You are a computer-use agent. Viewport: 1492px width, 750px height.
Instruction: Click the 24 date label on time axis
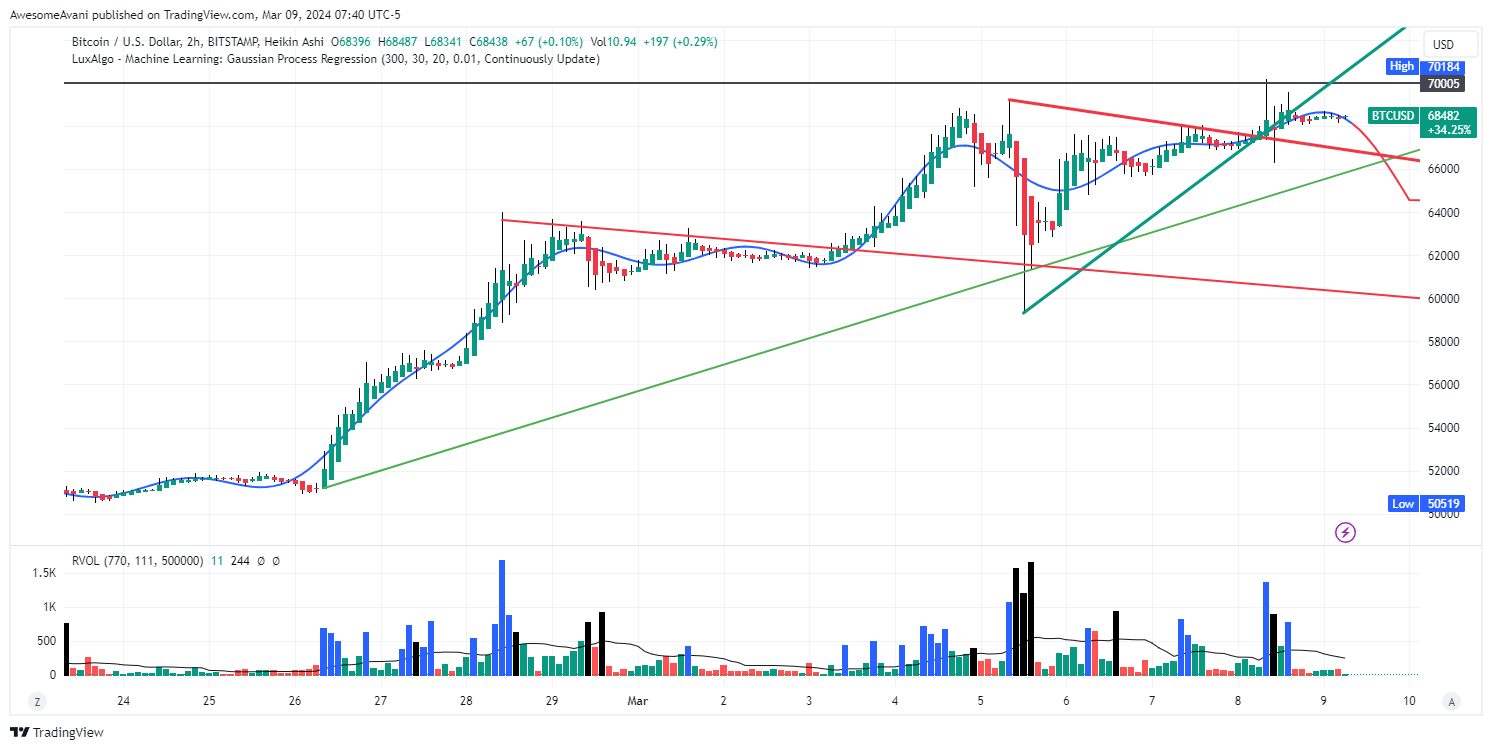click(123, 701)
